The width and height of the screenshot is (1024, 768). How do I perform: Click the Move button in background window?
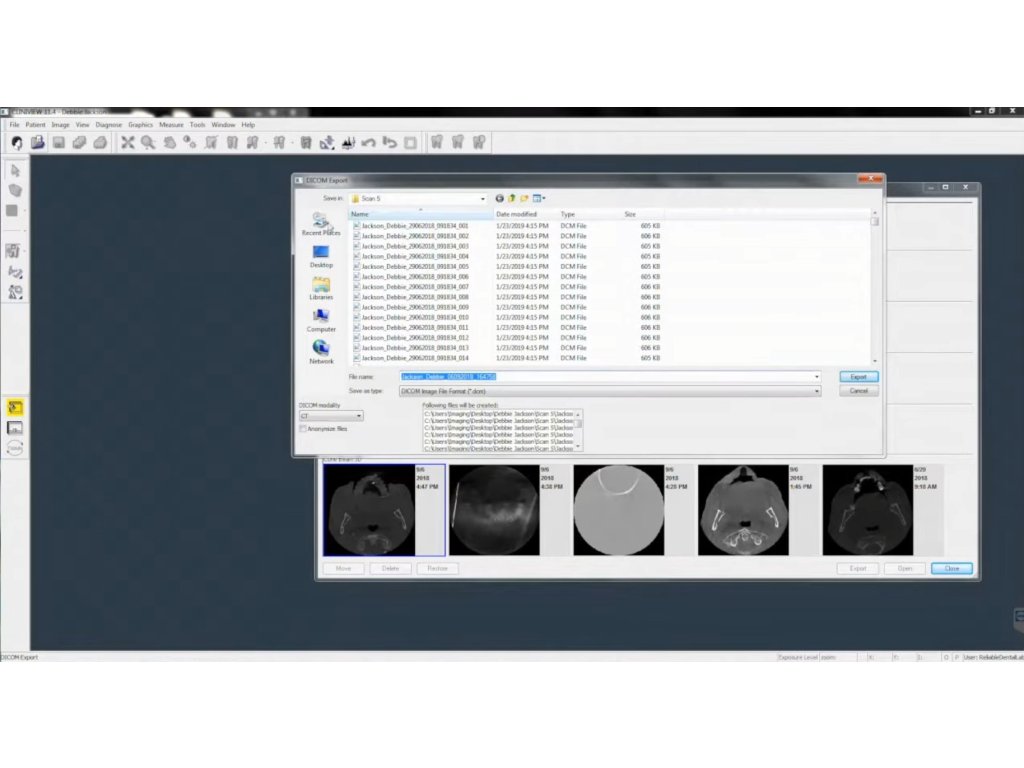point(344,569)
